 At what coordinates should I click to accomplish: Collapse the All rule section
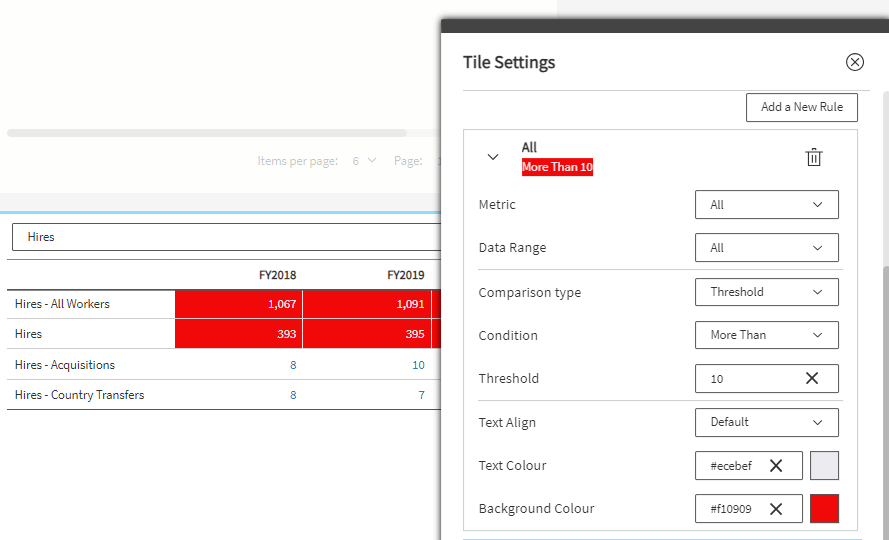(x=492, y=157)
